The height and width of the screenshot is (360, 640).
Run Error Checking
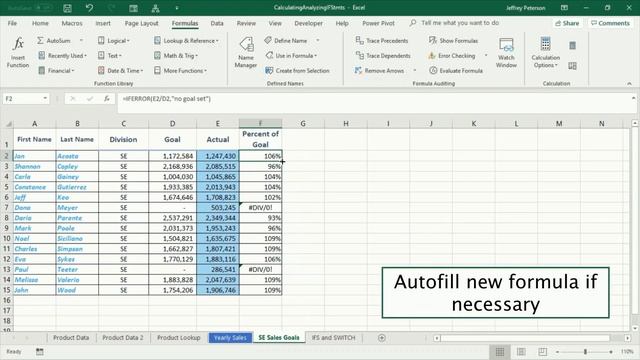tap(452, 56)
